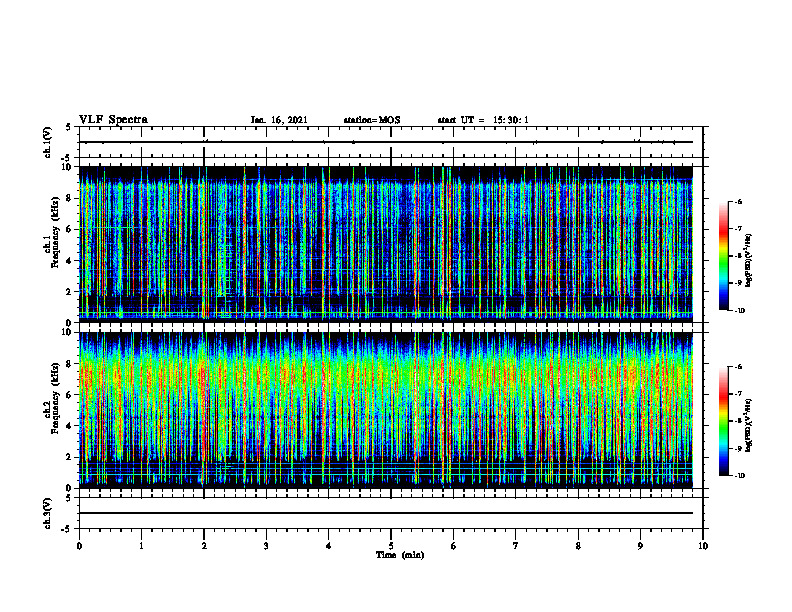The height and width of the screenshot is (612, 792).
Task: Click the "-6" tick on the ch.1 colorbar
Action: pyautogui.click(x=739, y=202)
